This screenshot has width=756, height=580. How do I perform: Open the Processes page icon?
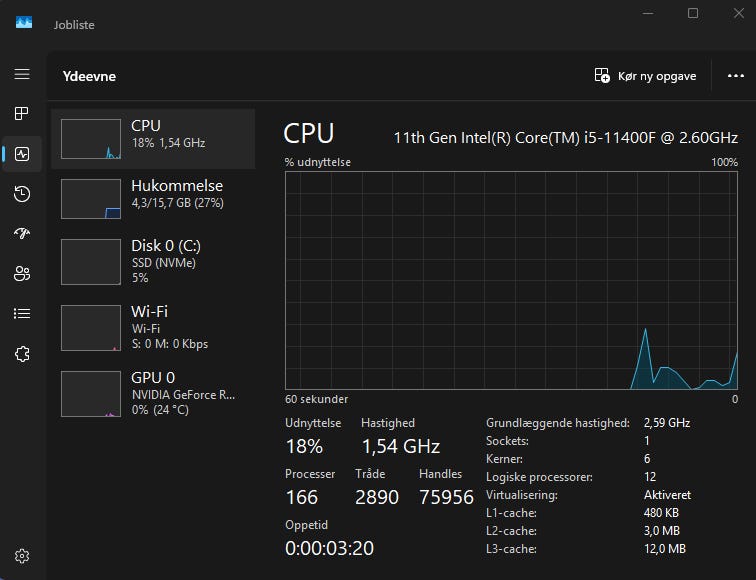(22, 114)
